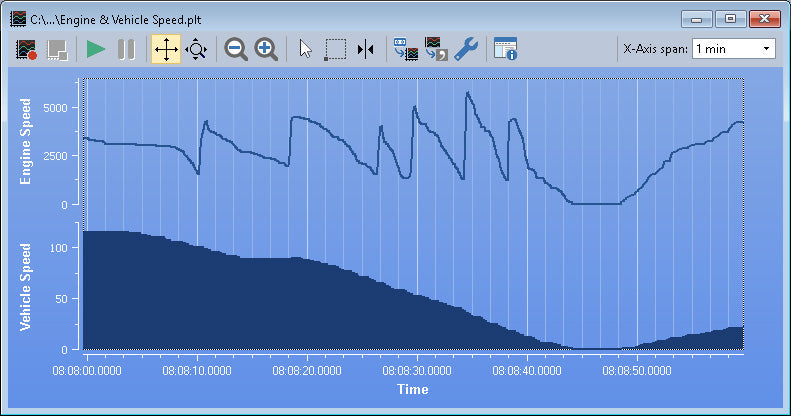Click the plot file icon in title bar
Viewport: 791px width, 416px height.
point(18,20)
